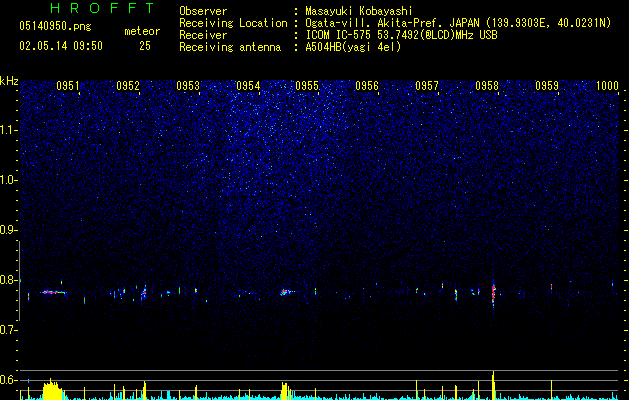Click the 1.1 kHz axis label
The width and height of the screenshot is (629, 400).
pyautogui.click(x=9, y=130)
